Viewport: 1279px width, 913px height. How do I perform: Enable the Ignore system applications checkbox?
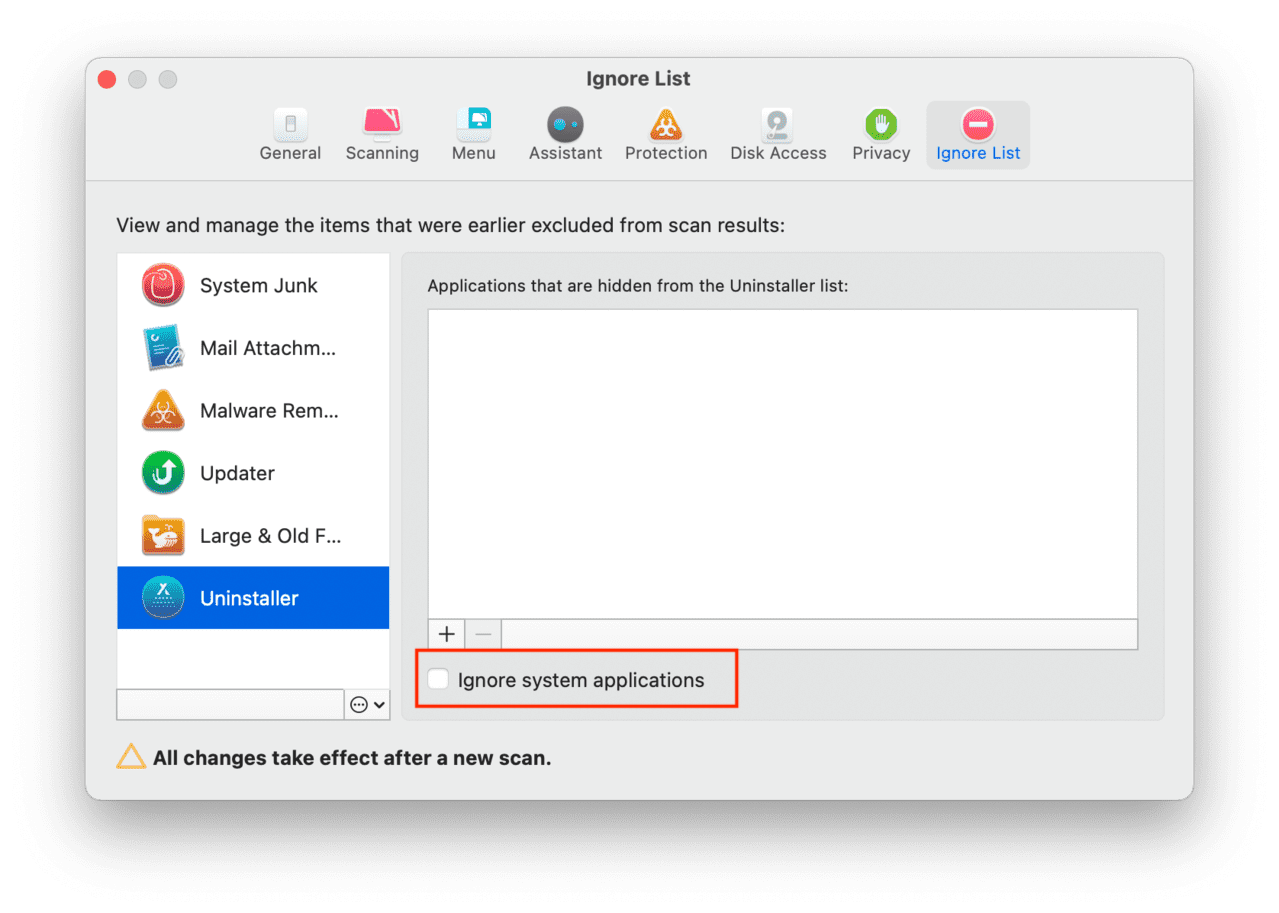coord(437,678)
